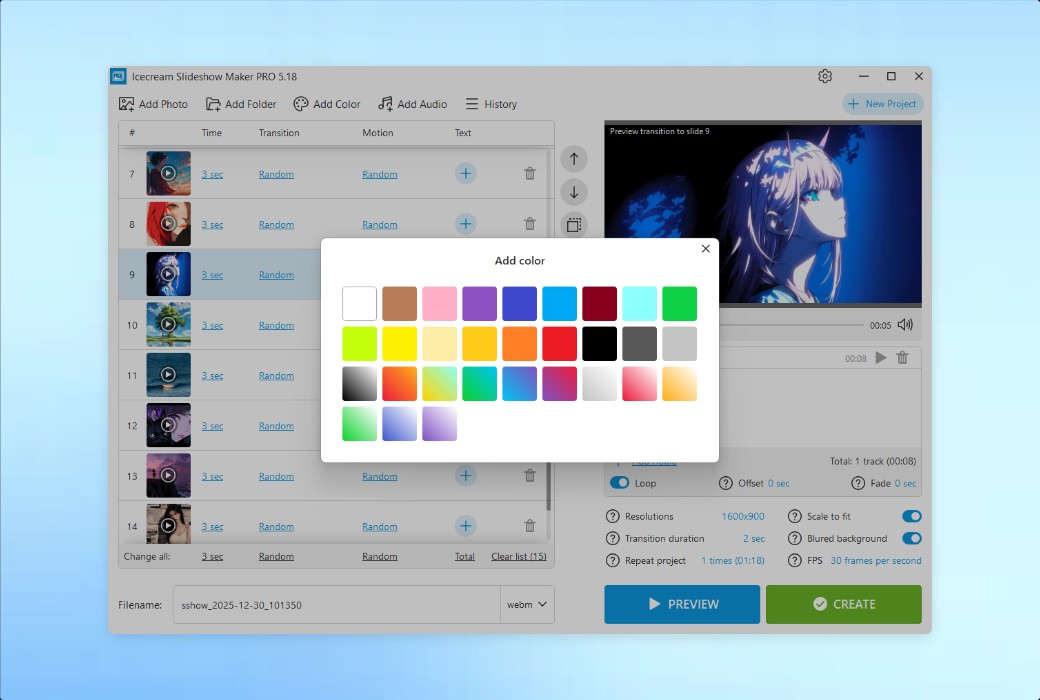Viewport: 1040px width, 700px height.
Task: Enable Loop for the audio track
Action: tap(621, 482)
